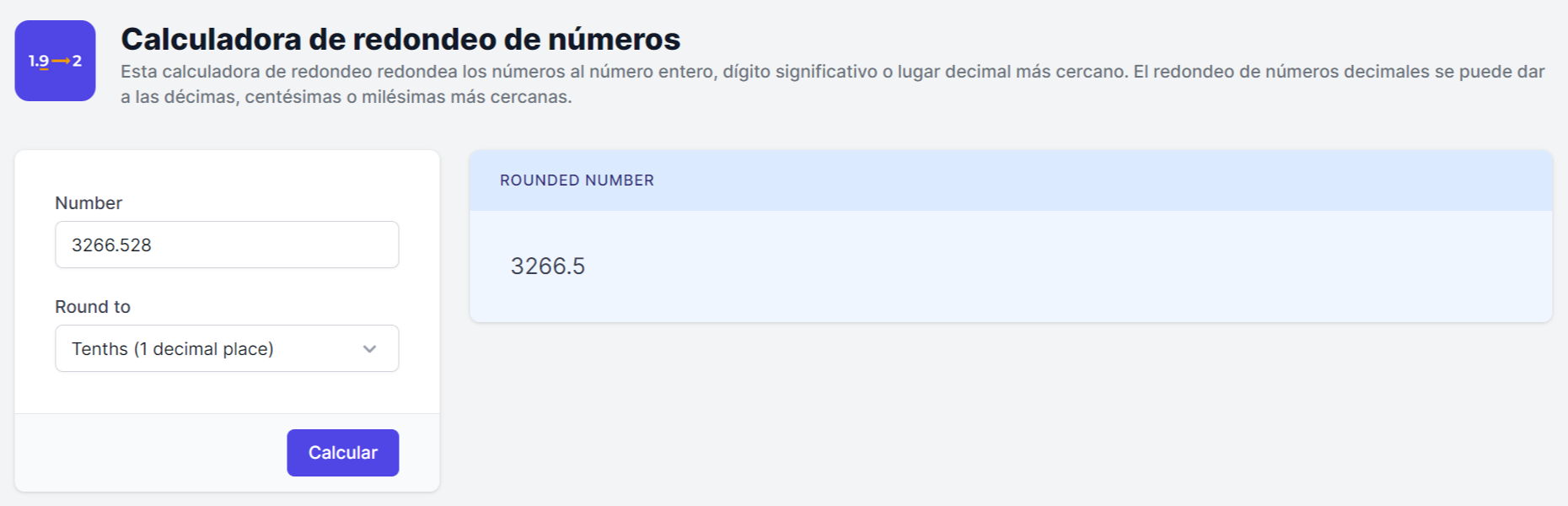The height and width of the screenshot is (506, 1568).
Task: Click the word "números" in the title
Action: click(614, 39)
